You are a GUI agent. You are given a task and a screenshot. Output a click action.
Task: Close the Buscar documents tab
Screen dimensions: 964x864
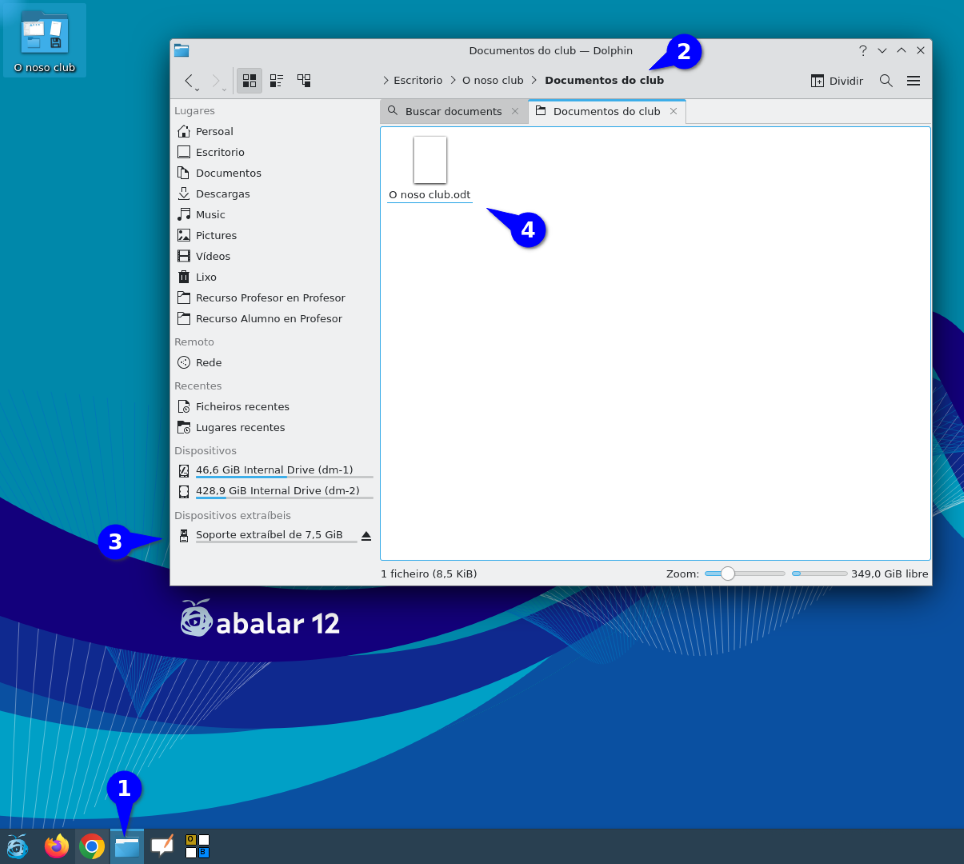(515, 111)
